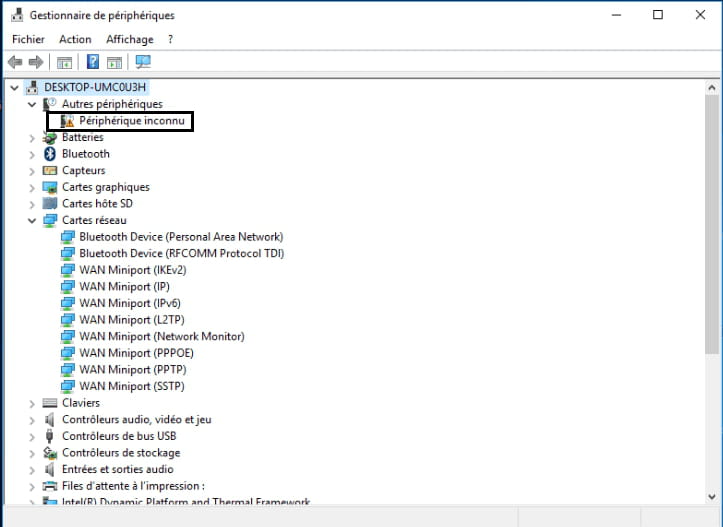Viewport: 723px width, 527px height.
Task: Click the warning icon of Périphérique inconnu
Action: click(67, 121)
